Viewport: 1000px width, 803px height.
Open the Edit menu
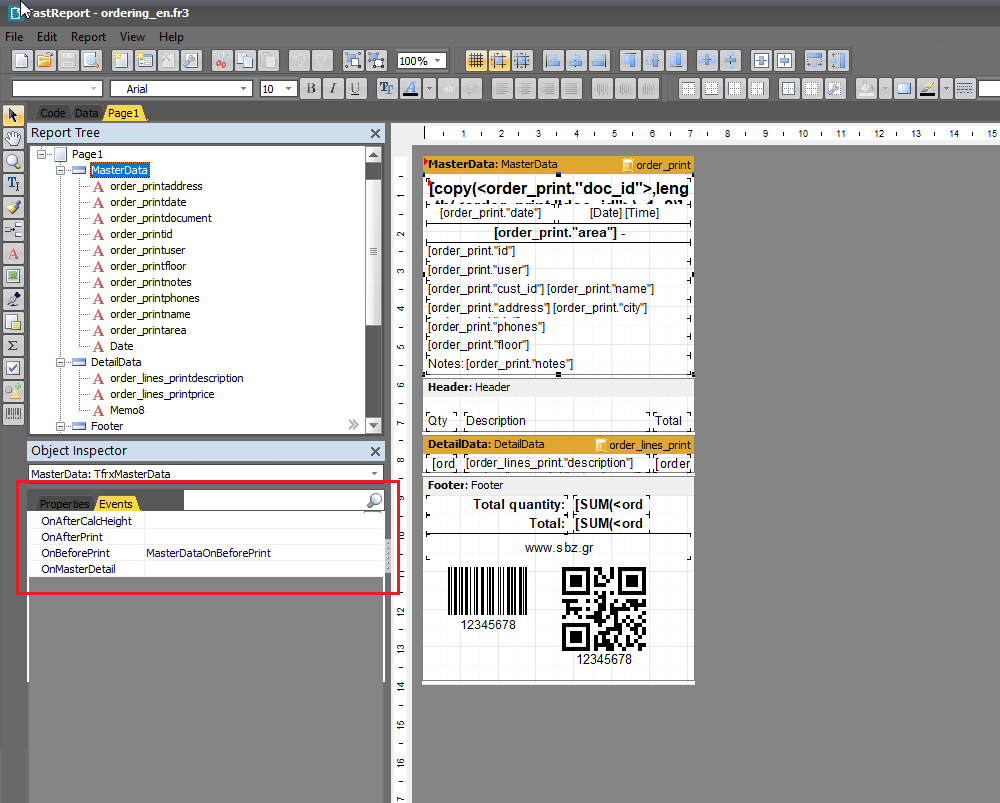pyautogui.click(x=47, y=37)
